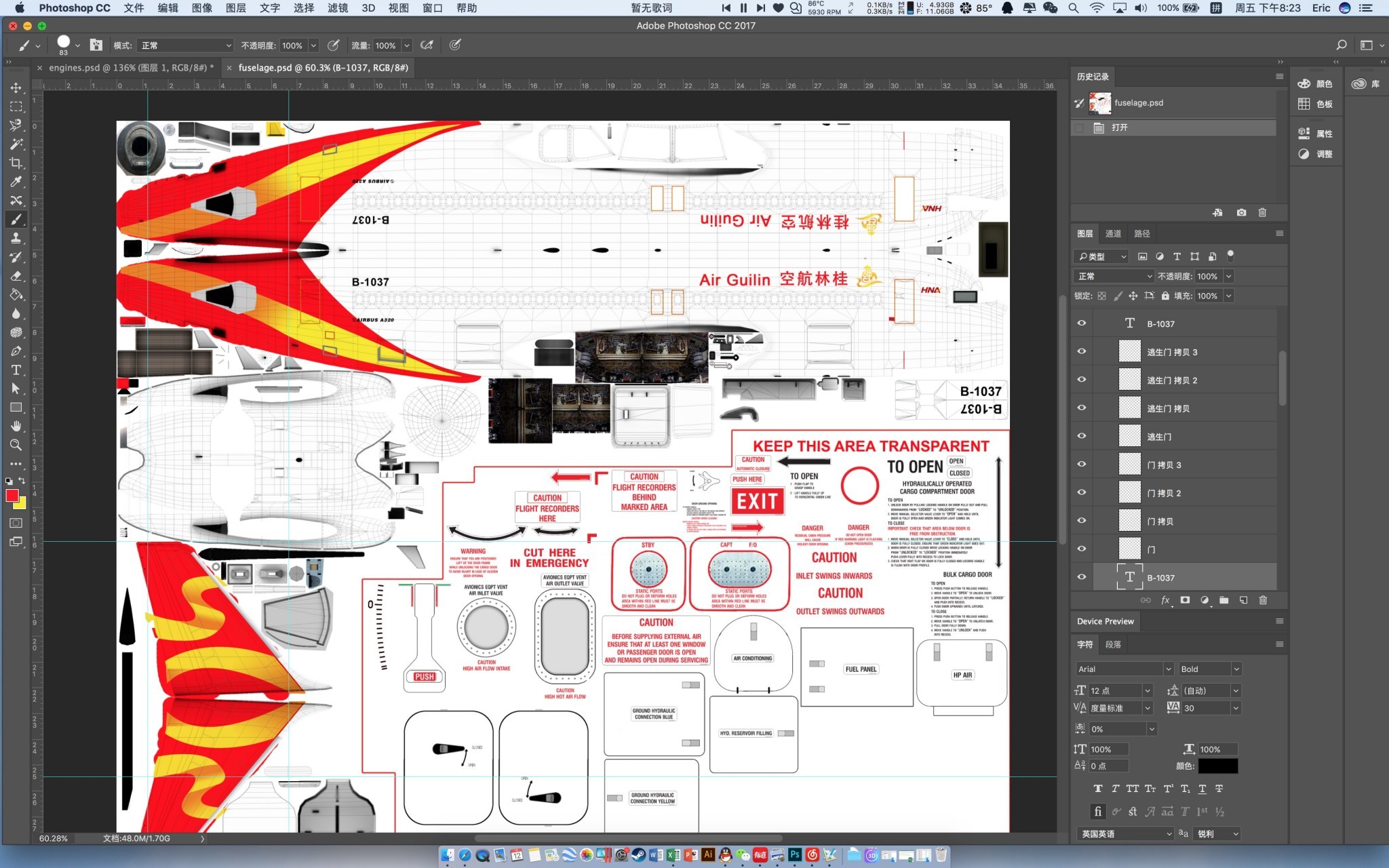Swap foreground and background colors
Image resolution: width=1389 pixels, height=868 pixels.
tap(22, 481)
